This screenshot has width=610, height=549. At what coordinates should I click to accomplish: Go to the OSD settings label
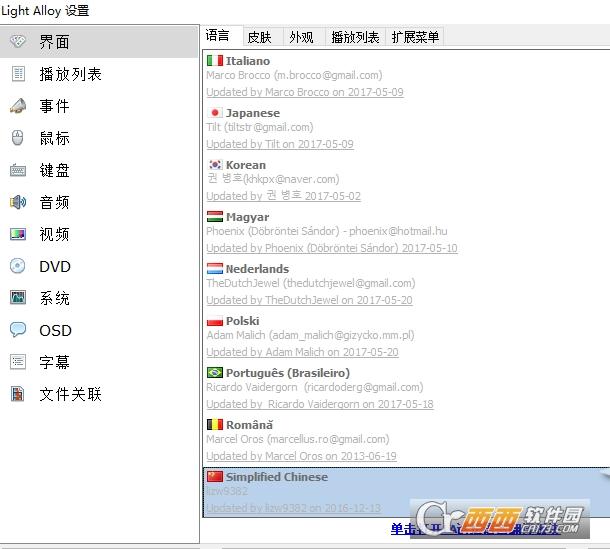coord(55,330)
